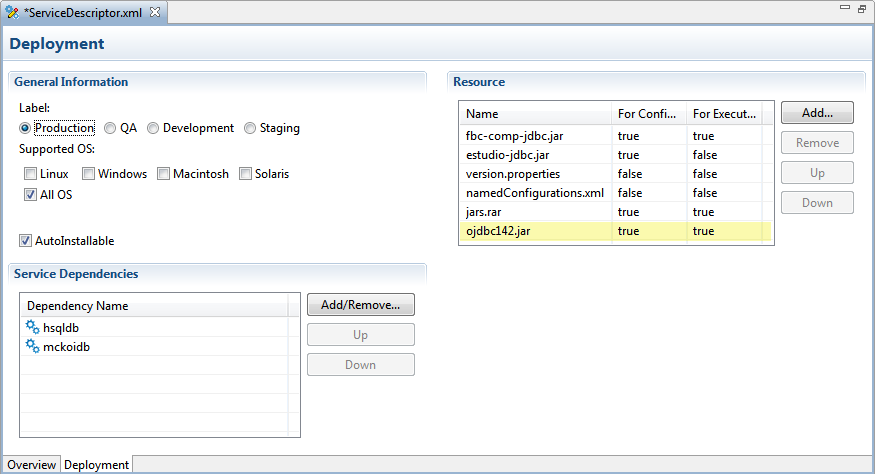Sort resources by the Name column header

(x=535, y=114)
